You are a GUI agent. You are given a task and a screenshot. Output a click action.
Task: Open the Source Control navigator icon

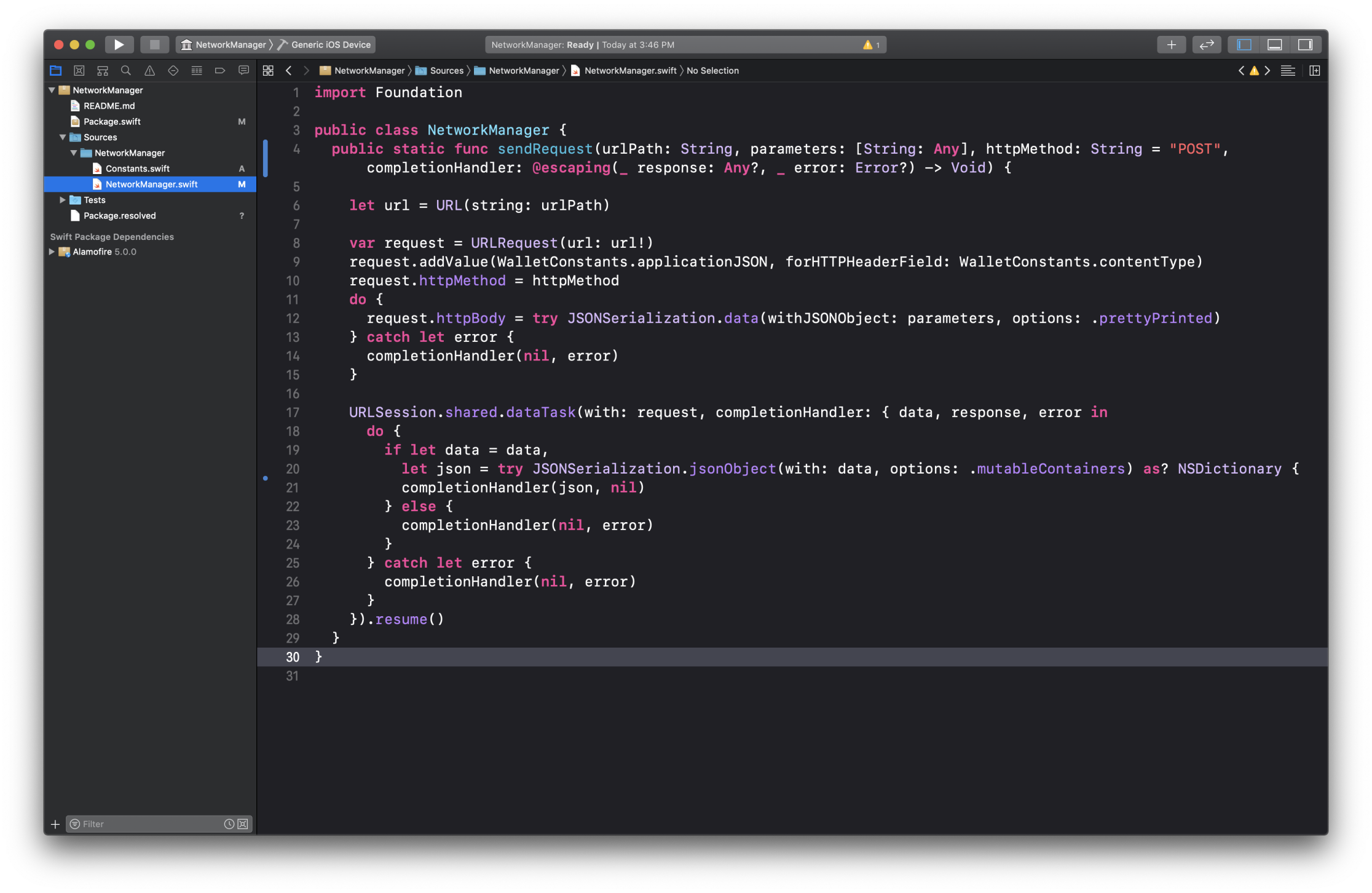[79, 71]
